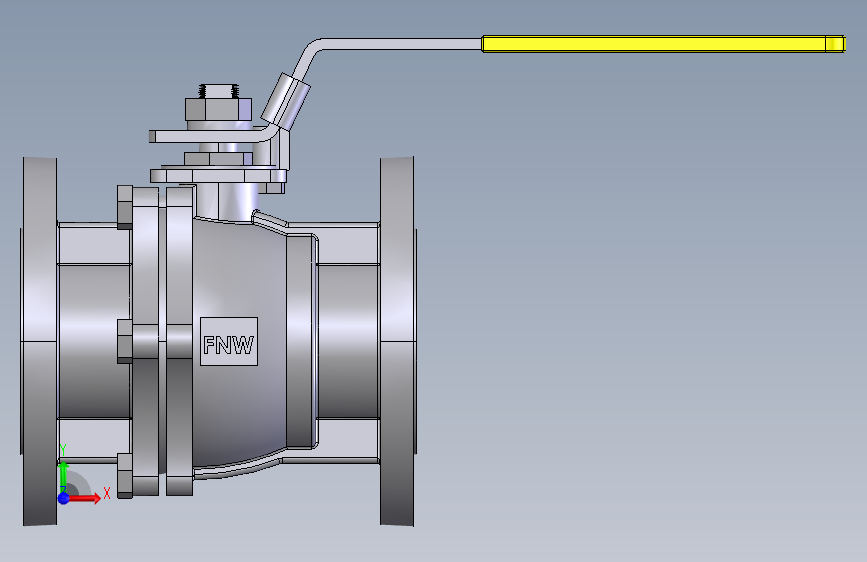Select the angled sleeve on the handle bend

pos(285,101)
